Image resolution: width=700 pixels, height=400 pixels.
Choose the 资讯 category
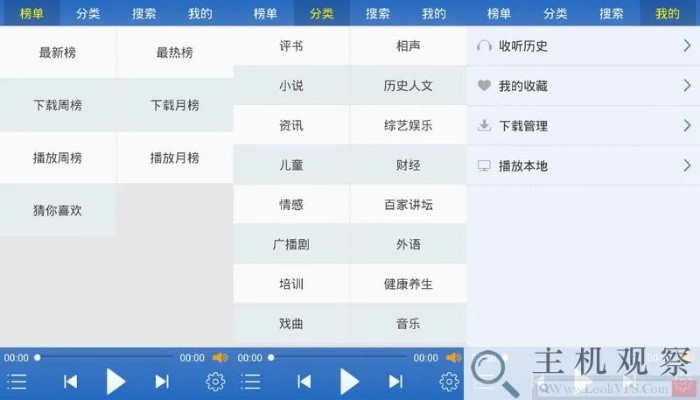tap(291, 125)
